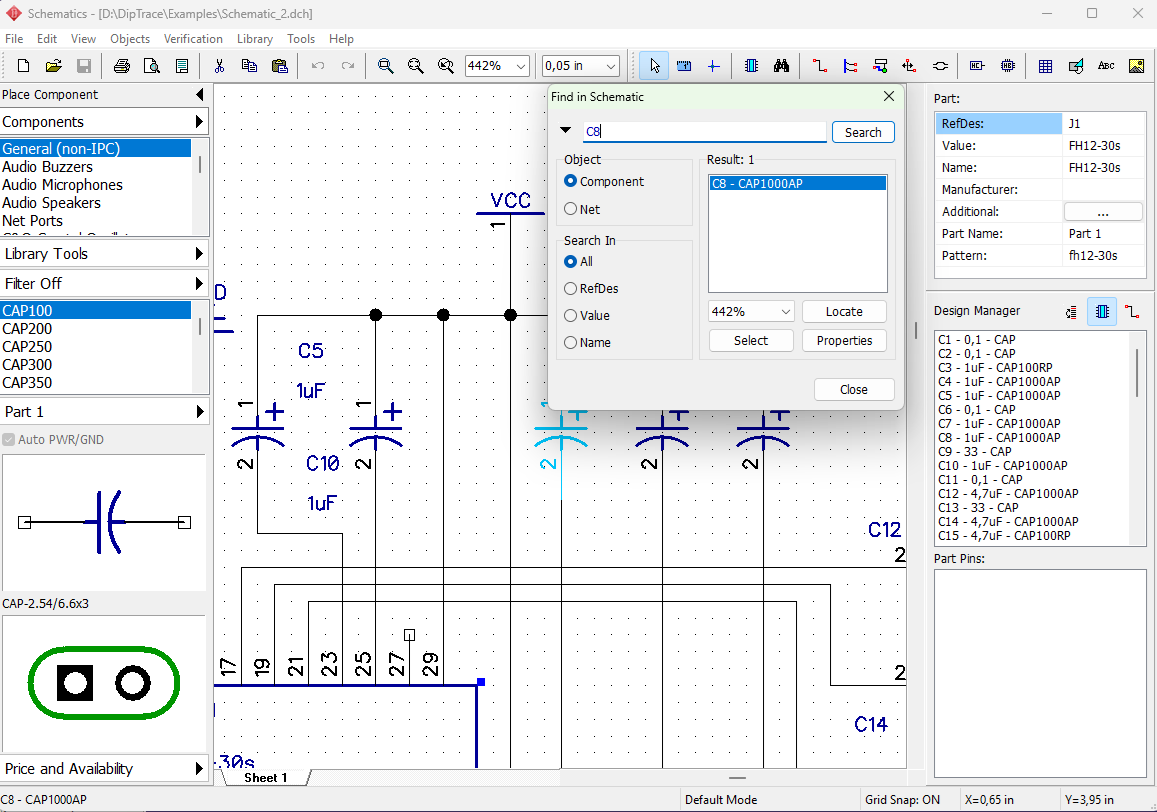Click the insert picture icon
1157x812 pixels.
[1136, 66]
